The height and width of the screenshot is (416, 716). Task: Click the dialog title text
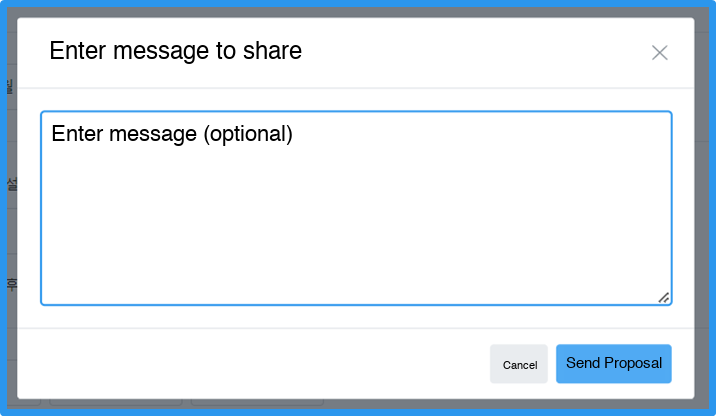click(x=176, y=51)
